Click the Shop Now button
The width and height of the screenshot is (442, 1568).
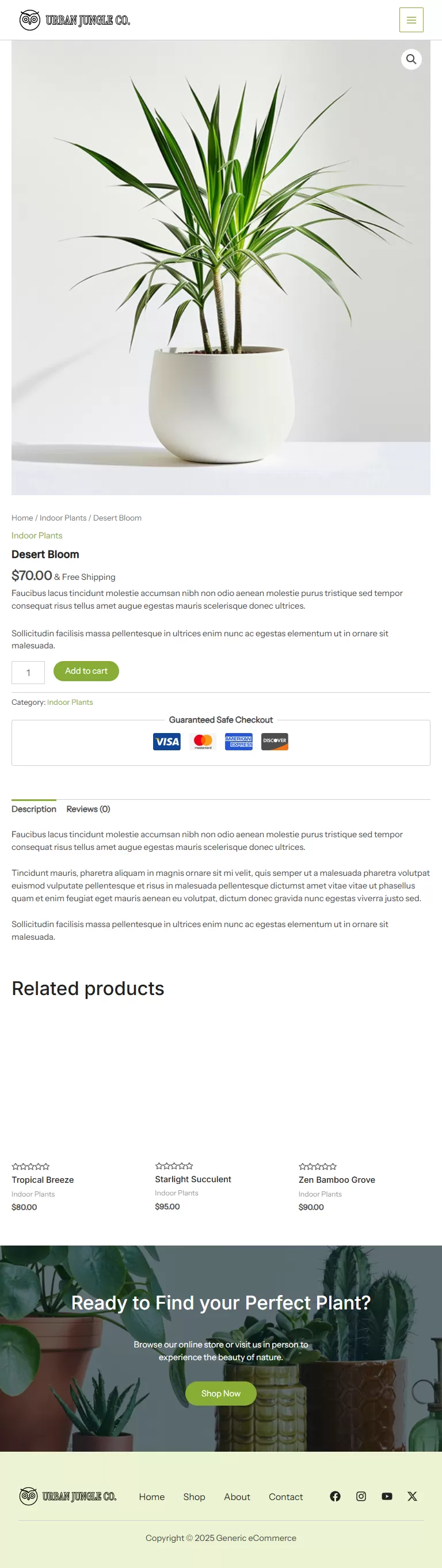click(x=220, y=1394)
